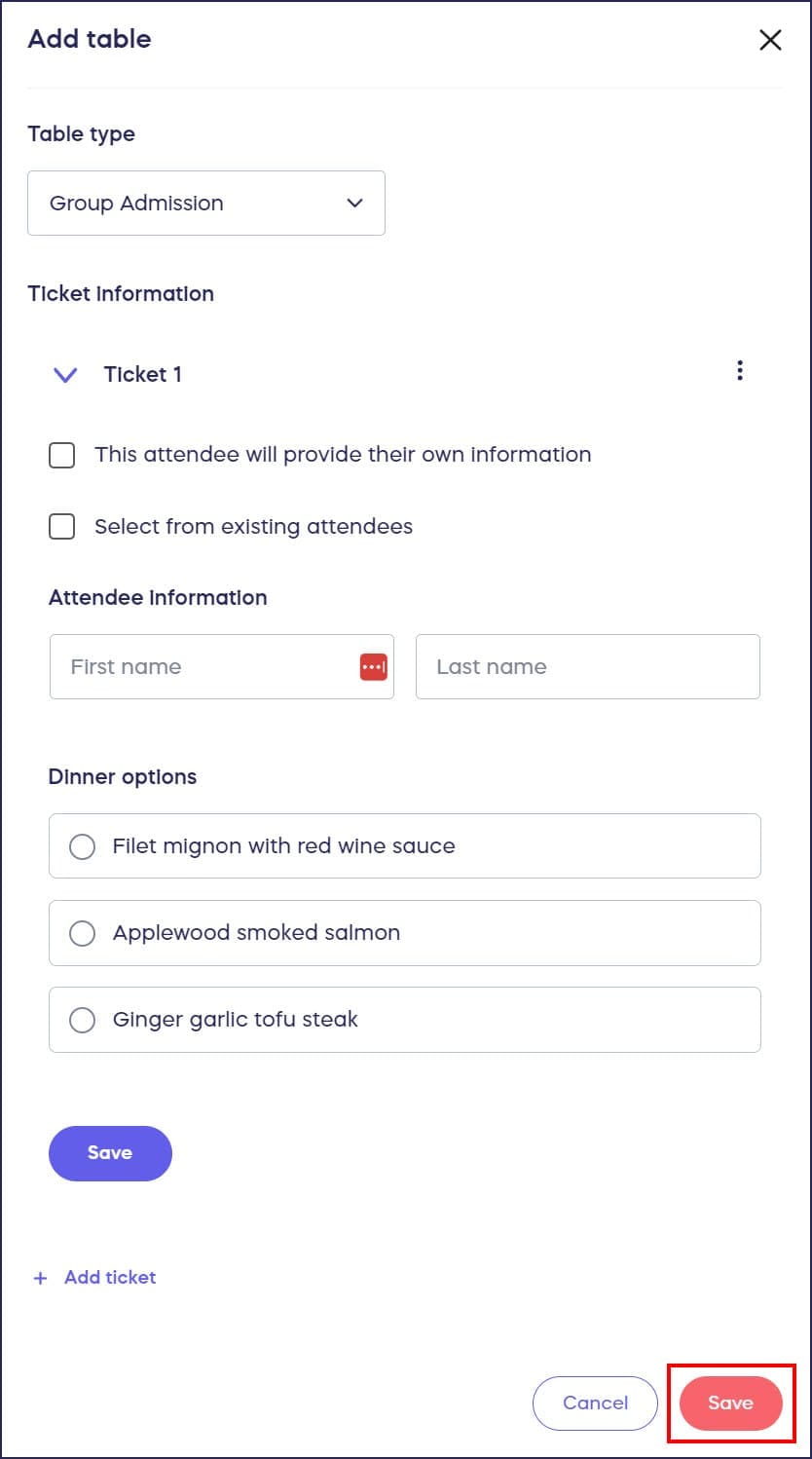Click the Cancel button

(x=595, y=1403)
